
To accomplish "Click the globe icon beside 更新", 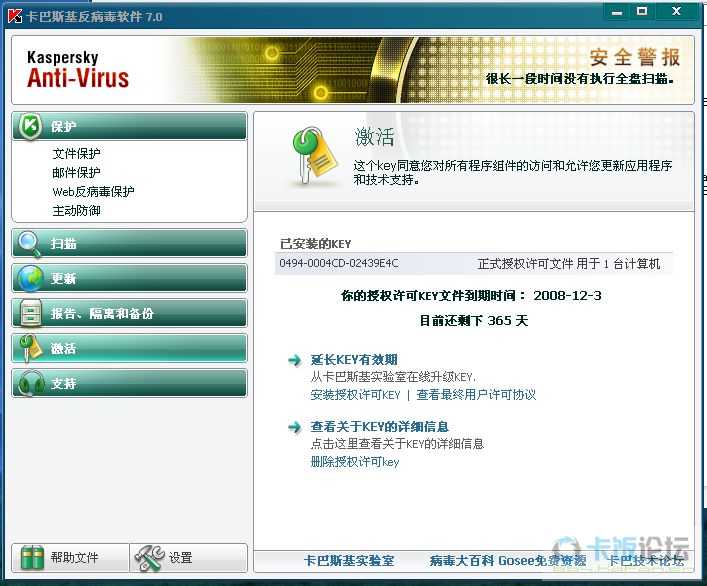I will pyautogui.click(x=30, y=278).
